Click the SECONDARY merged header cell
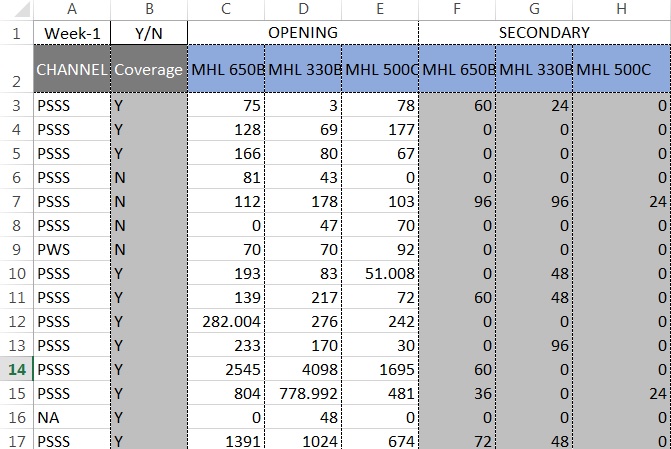The image size is (671, 449). click(x=545, y=33)
